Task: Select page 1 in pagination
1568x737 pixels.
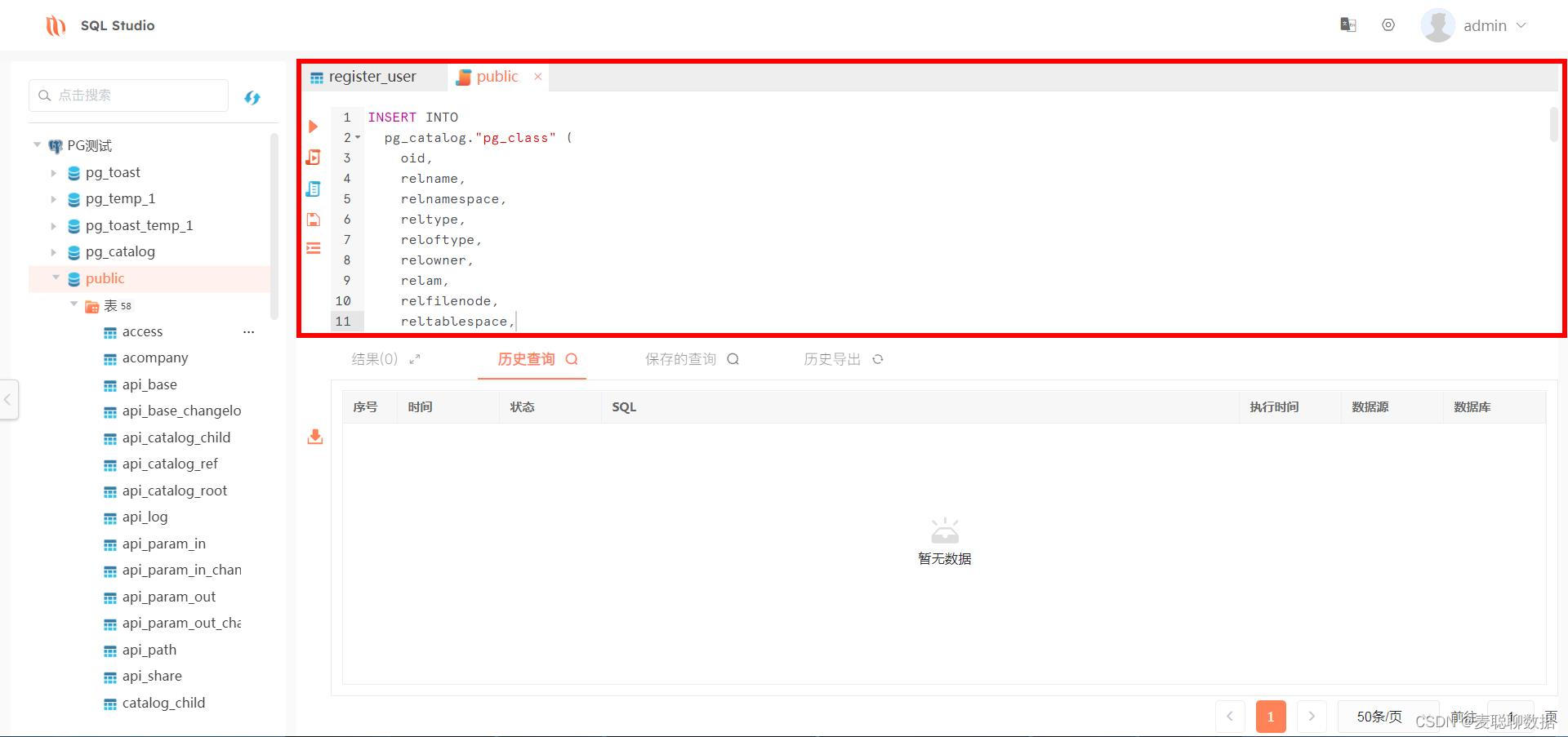Action: [1271, 717]
